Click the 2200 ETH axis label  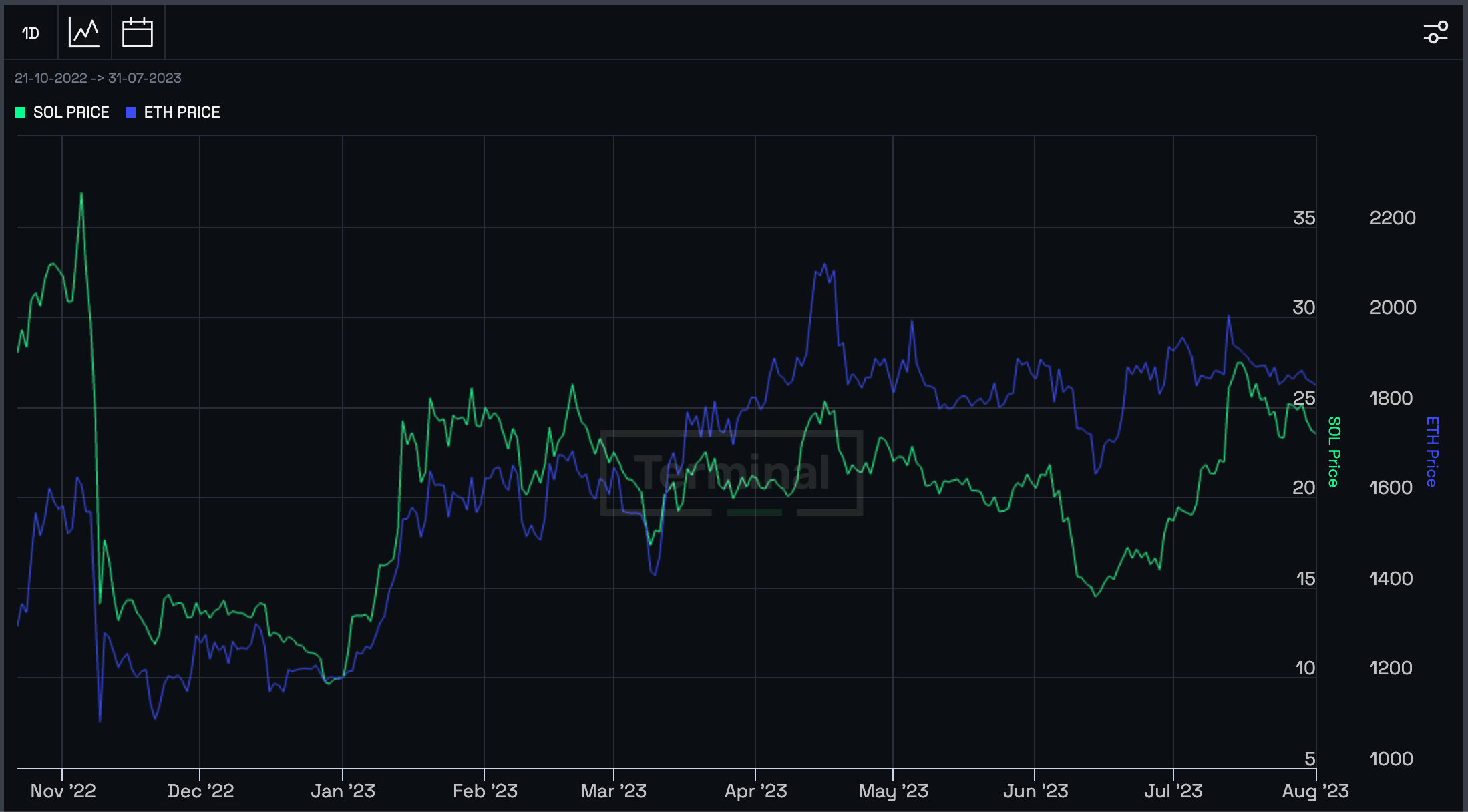(1393, 218)
